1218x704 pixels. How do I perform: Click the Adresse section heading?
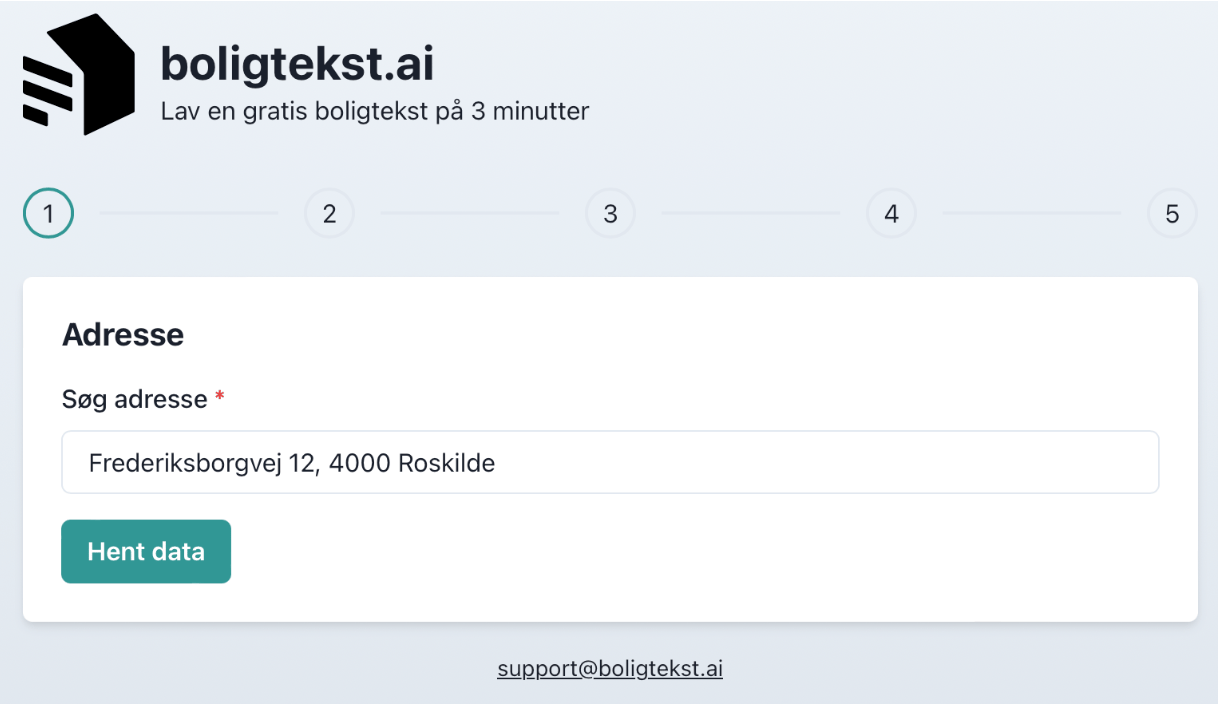[123, 335]
